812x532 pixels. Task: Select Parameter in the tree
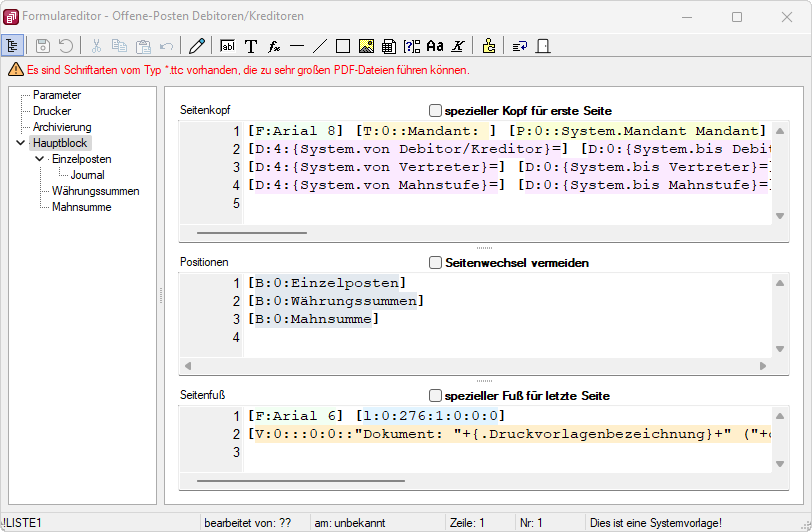click(56, 95)
